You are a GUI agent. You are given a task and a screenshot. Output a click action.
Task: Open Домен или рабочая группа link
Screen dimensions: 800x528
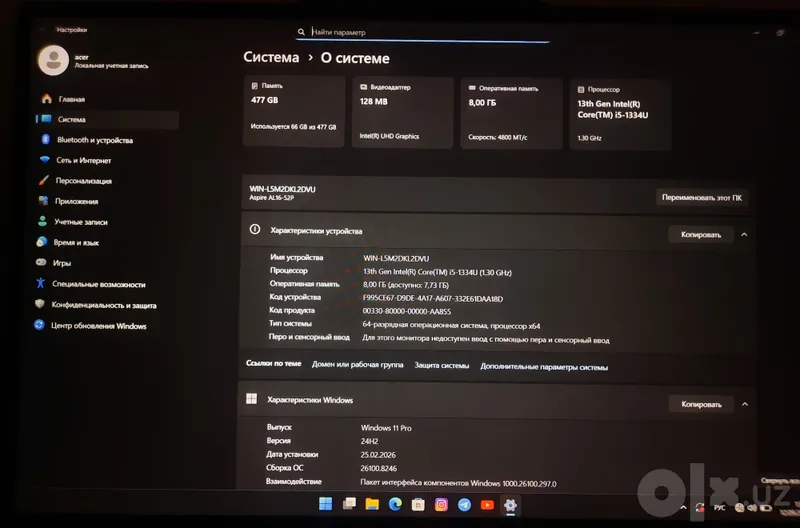click(357, 365)
